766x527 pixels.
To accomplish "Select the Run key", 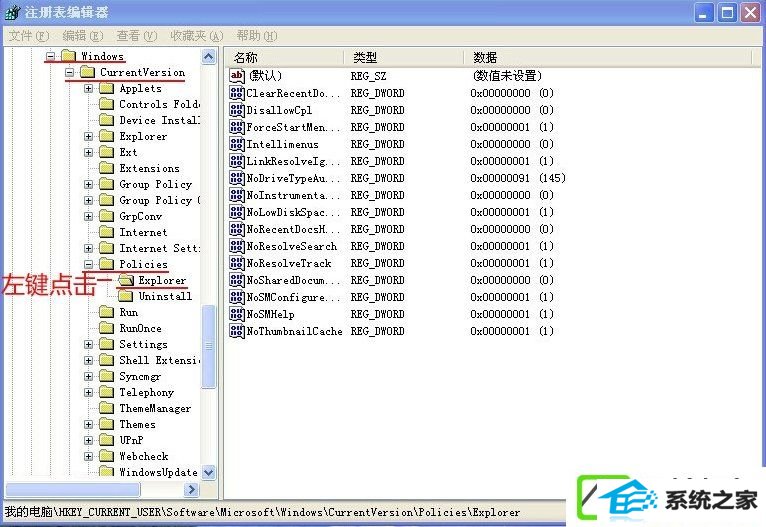I will [x=128, y=313].
